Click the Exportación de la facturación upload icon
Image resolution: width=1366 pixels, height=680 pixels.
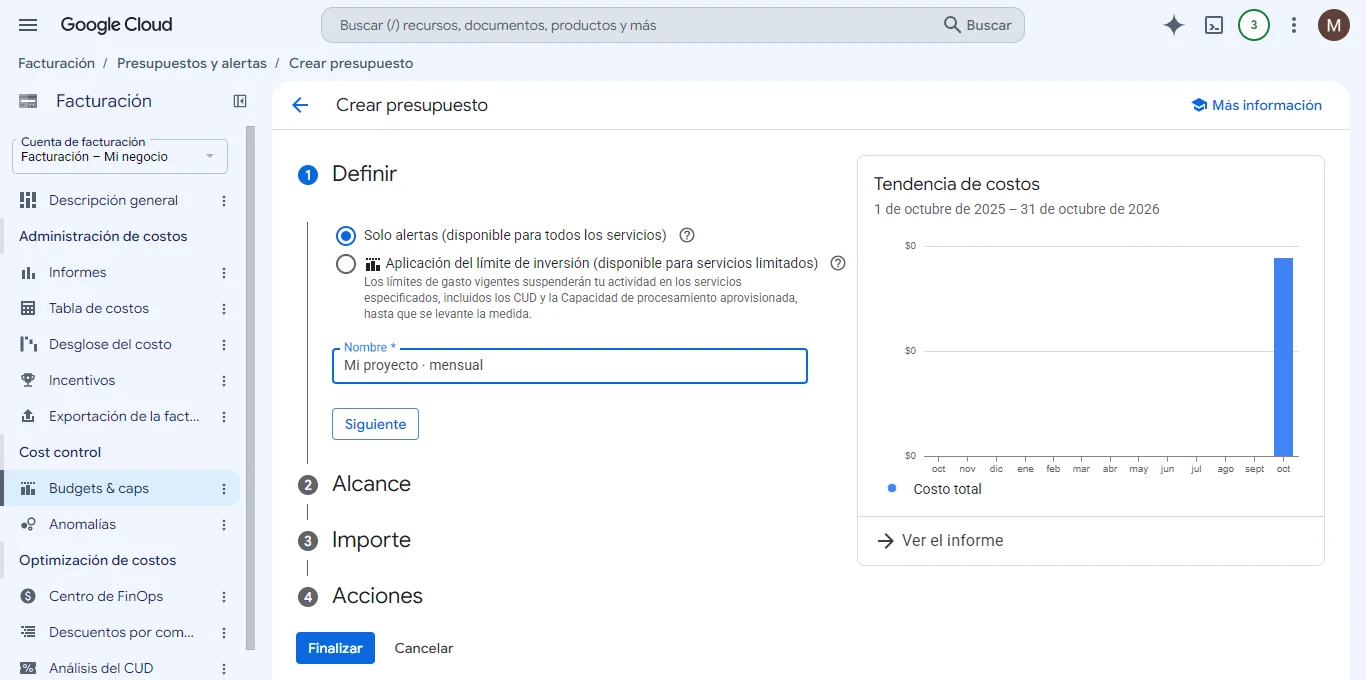[x=28, y=416]
